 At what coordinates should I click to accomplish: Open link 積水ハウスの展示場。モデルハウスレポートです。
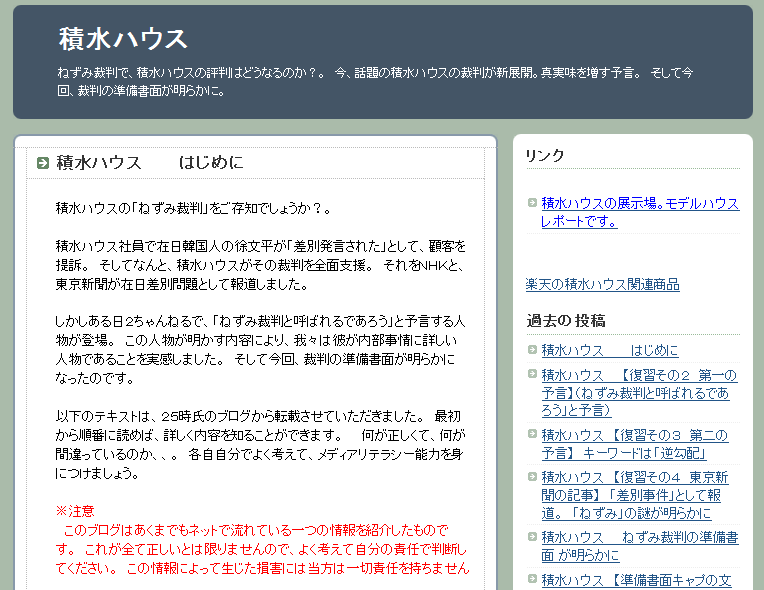point(640,212)
